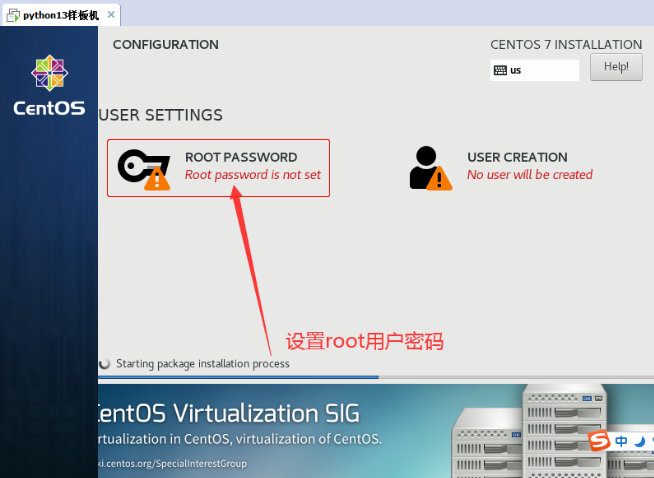The image size is (654, 478).
Task: Click 'Root password is not set' warning
Action: pyautogui.click(x=253, y=174)
